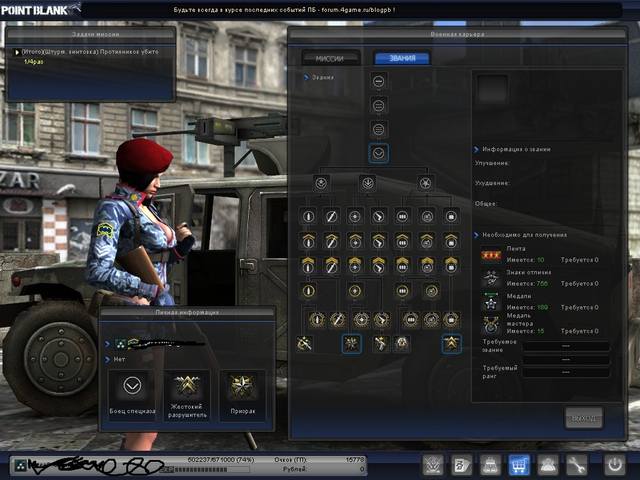Click the Лента ribbon requirement icon
The height and width of the screenshot is (480, 640).
coord(491,256)
